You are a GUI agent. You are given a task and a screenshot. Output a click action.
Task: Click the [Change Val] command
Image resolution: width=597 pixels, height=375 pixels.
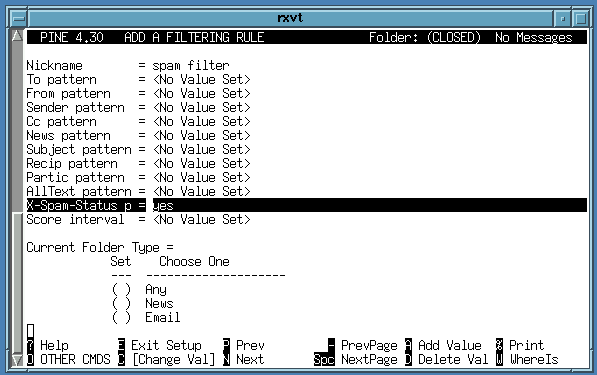(x=166, y=359)
